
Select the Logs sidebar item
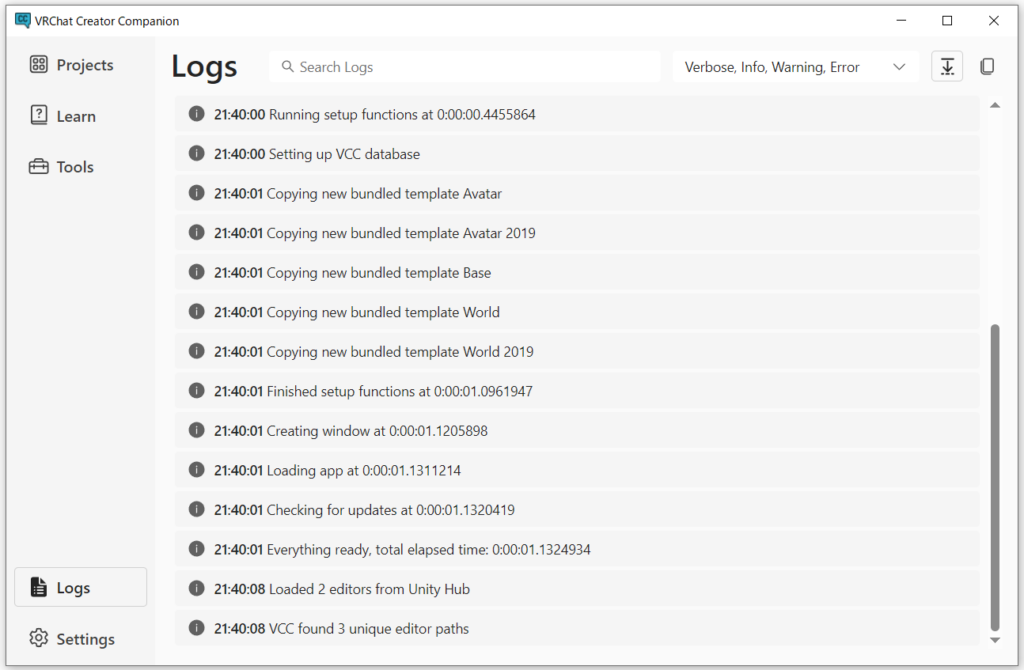pos(80,587)
